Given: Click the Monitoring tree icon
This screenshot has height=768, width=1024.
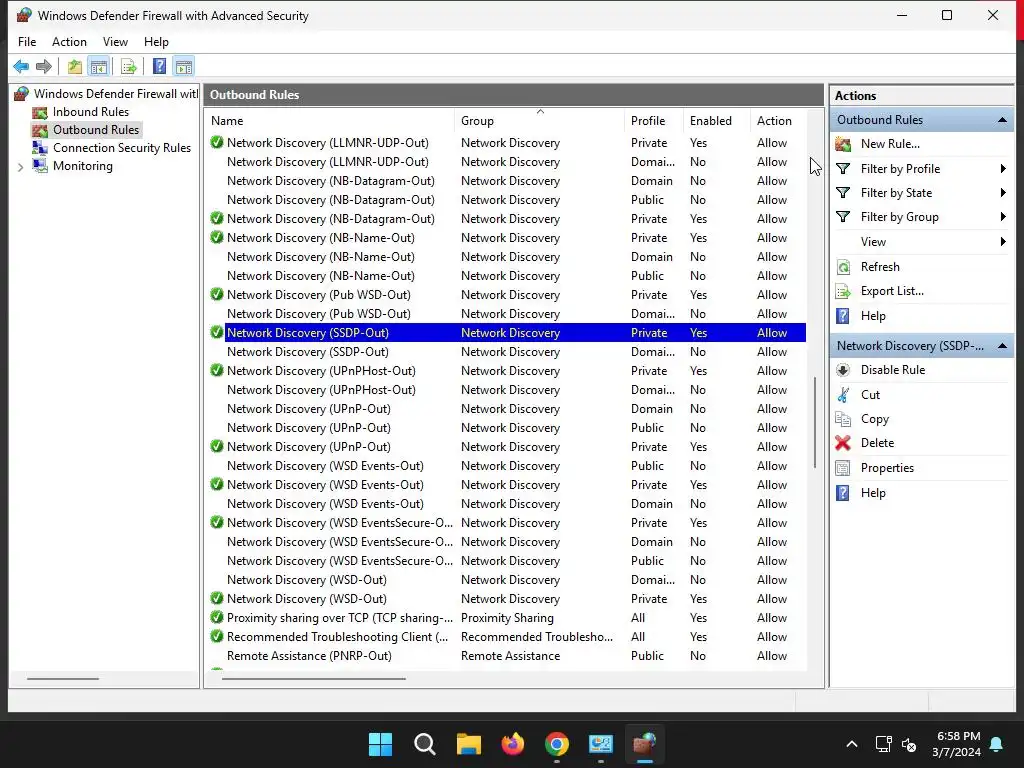Looking at the screenshot, I should tap(40, 166).
